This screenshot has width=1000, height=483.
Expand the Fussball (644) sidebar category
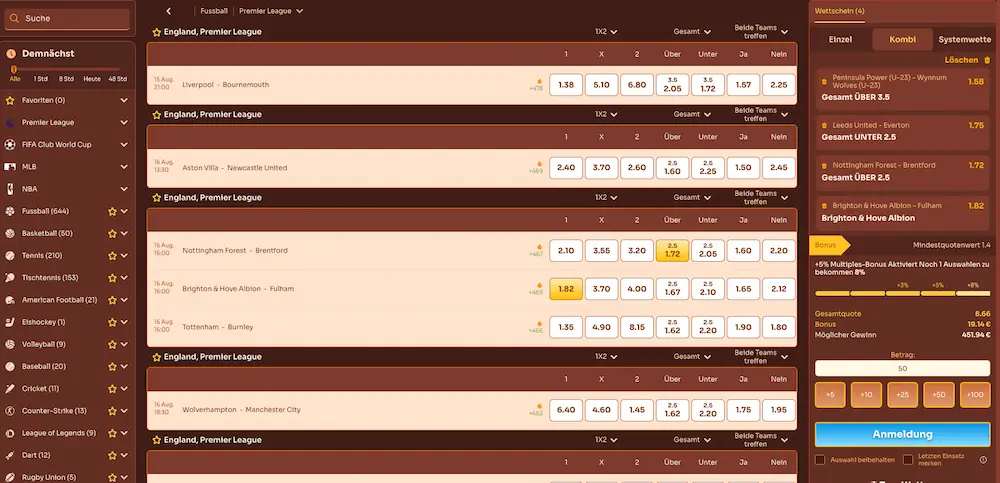124,211
